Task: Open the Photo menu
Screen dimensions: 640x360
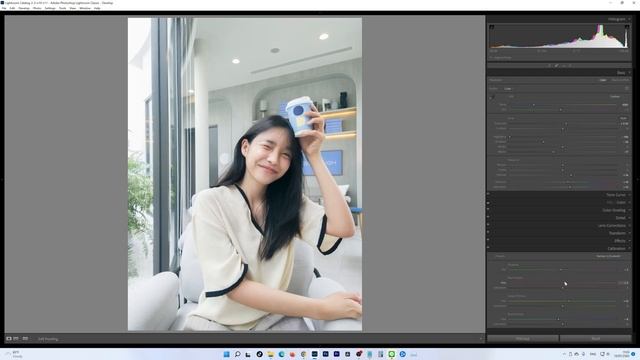Action: [x=37, y=8]
